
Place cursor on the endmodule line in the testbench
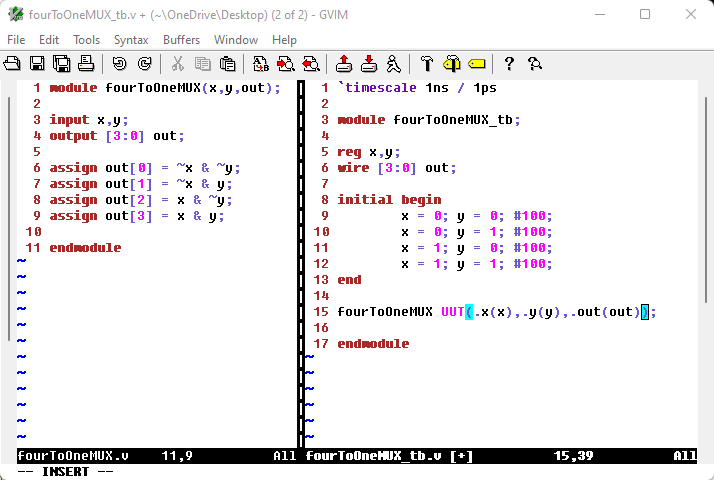coord(373,344)
